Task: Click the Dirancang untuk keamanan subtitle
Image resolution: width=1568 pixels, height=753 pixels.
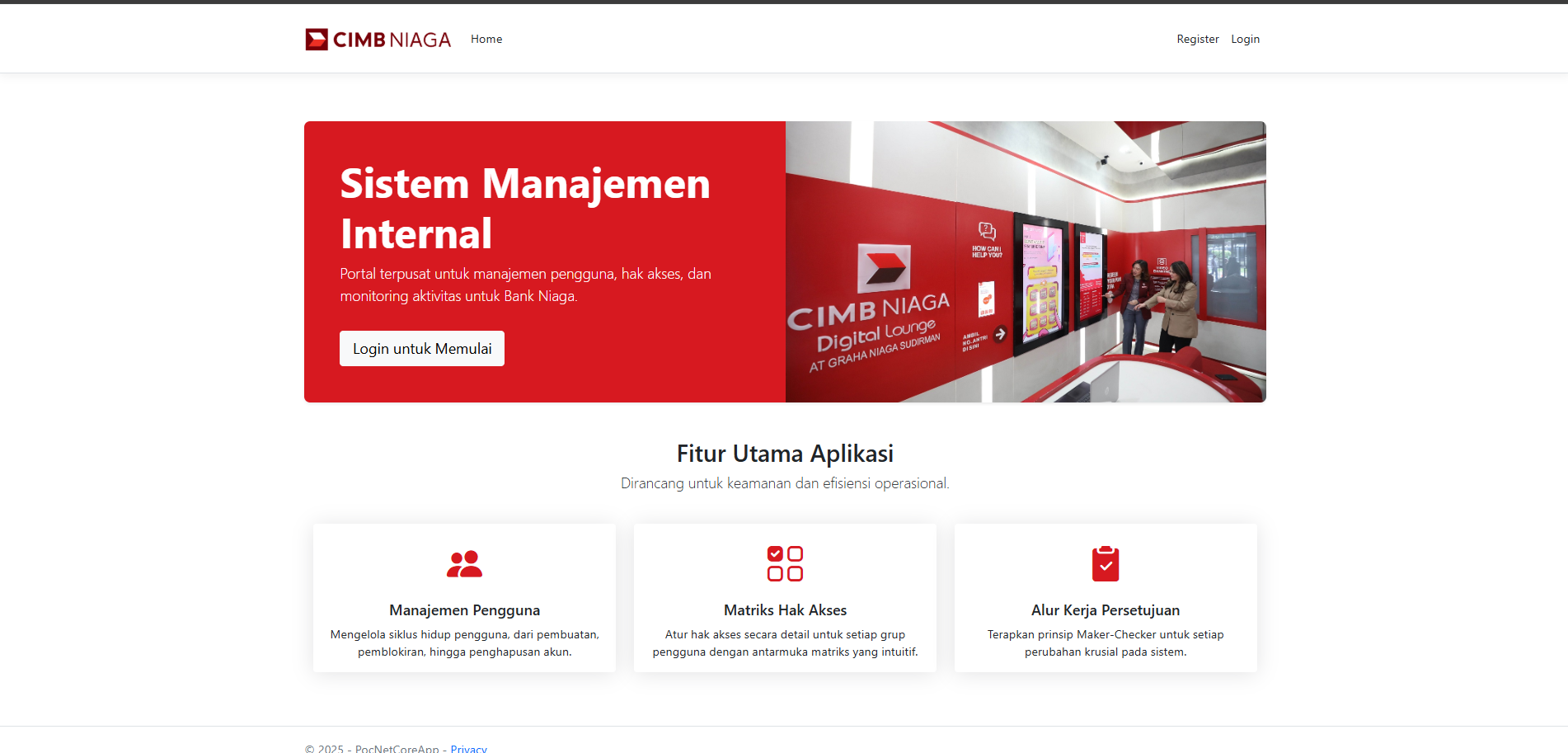Action: coord(785,483)
